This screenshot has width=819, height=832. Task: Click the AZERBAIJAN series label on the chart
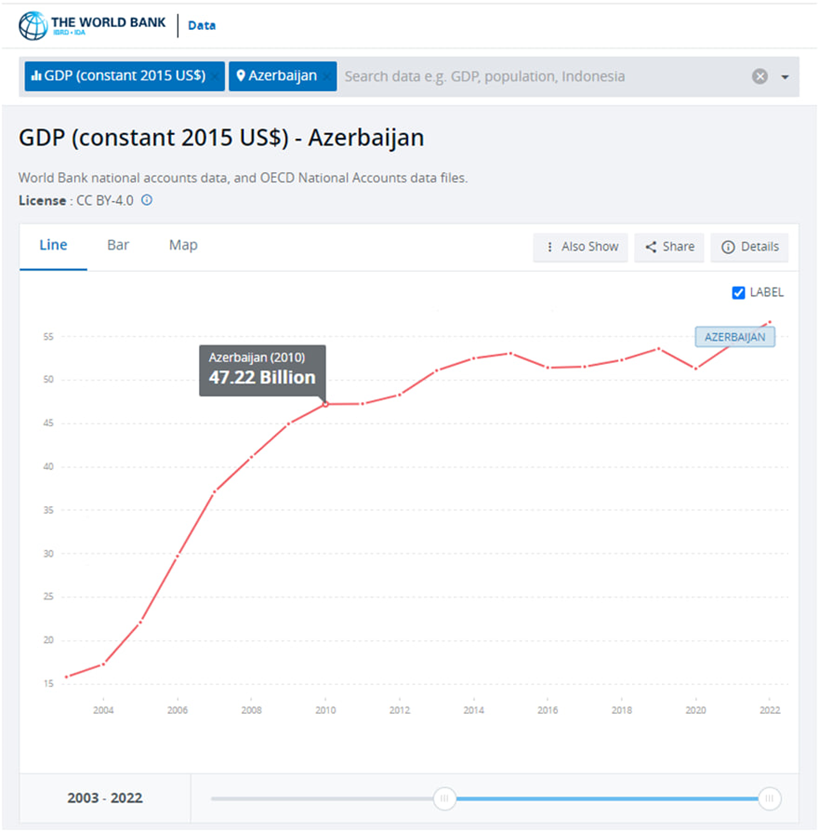[x=734, y=337]
